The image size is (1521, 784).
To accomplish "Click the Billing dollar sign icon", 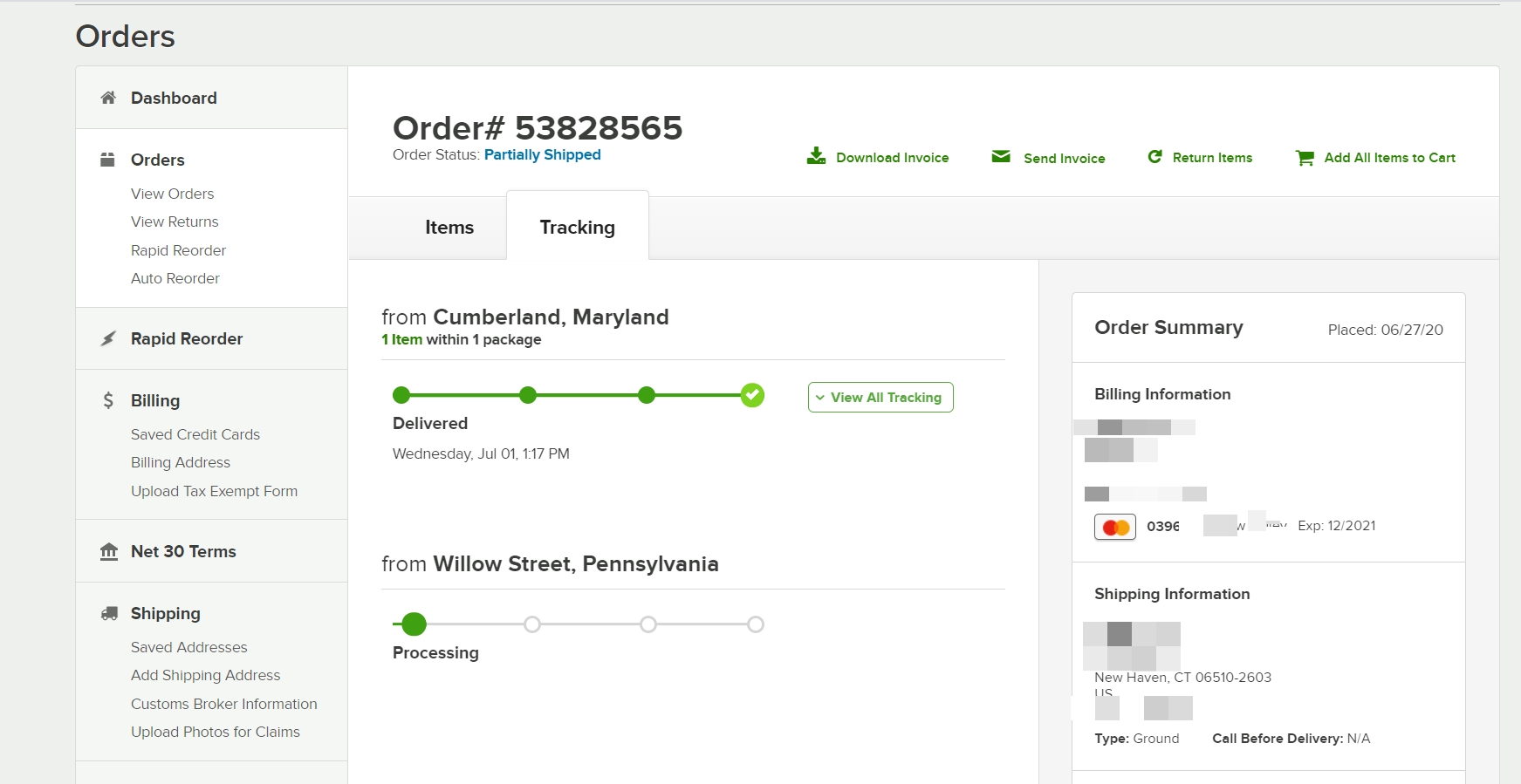I will (x=108, y=400).
